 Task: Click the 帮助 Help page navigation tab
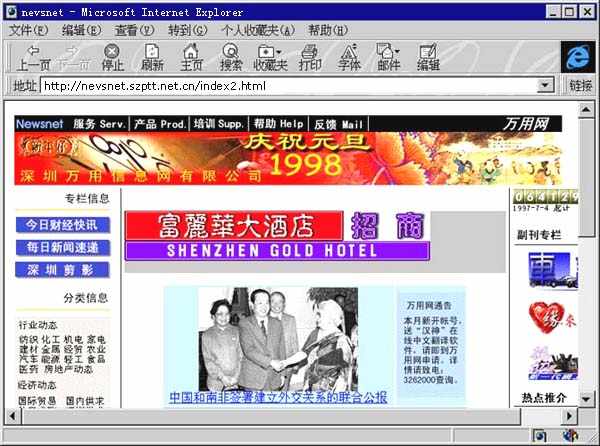pos(278,124)
